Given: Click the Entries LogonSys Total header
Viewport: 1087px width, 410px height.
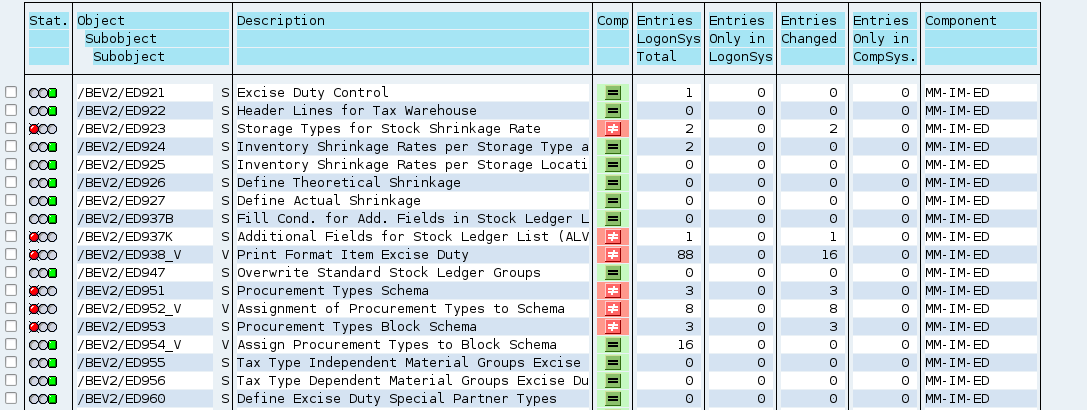Looking at the screenshot, I should coord(668,39).
